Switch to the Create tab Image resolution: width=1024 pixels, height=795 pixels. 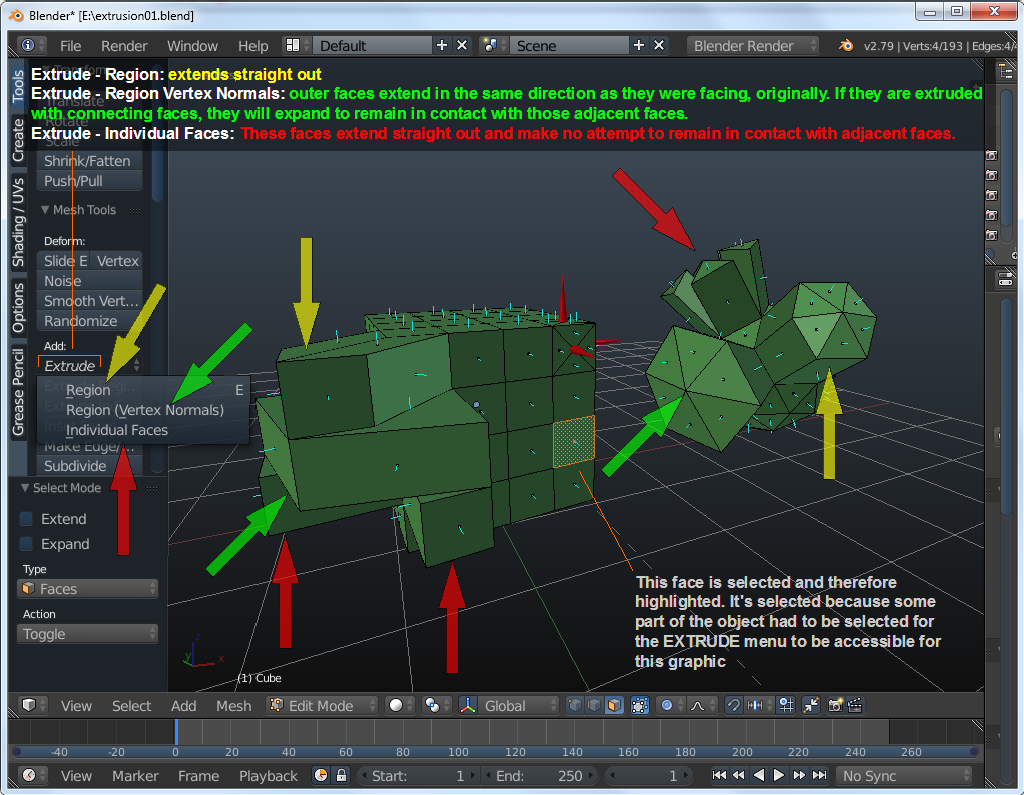click(18, 140)
